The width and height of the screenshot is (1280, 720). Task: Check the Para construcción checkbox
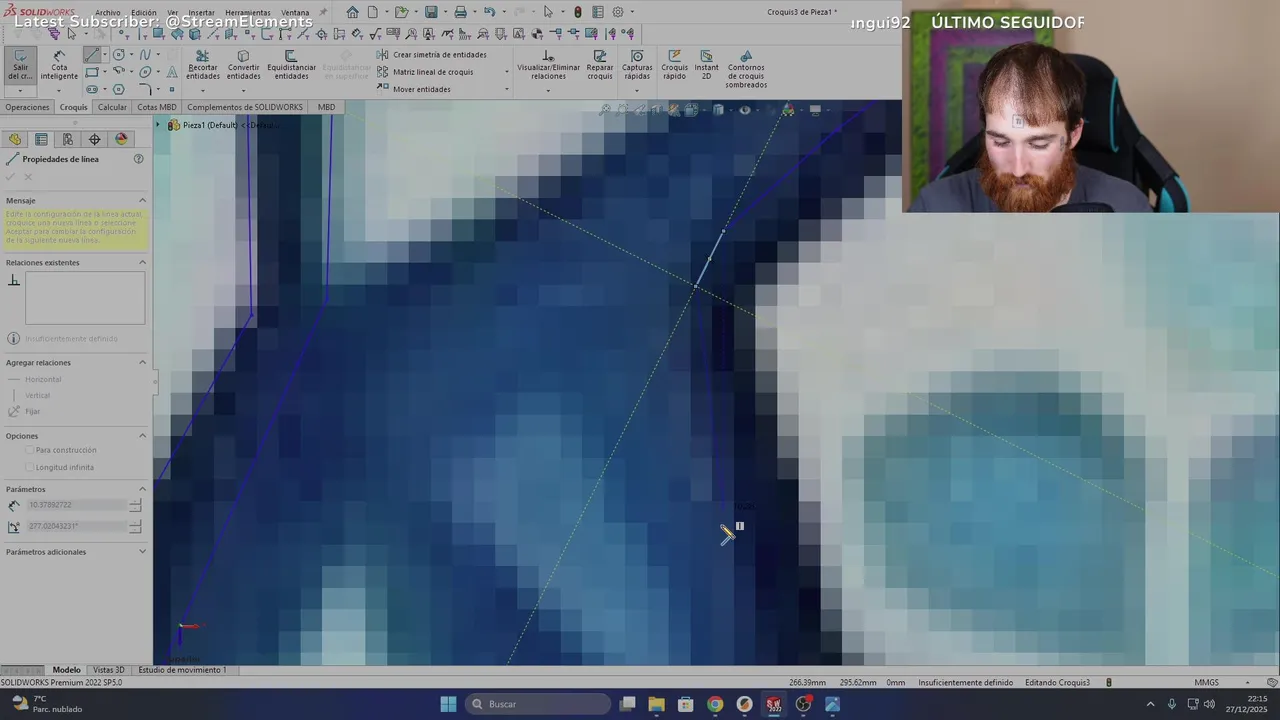tap(28, 450)
